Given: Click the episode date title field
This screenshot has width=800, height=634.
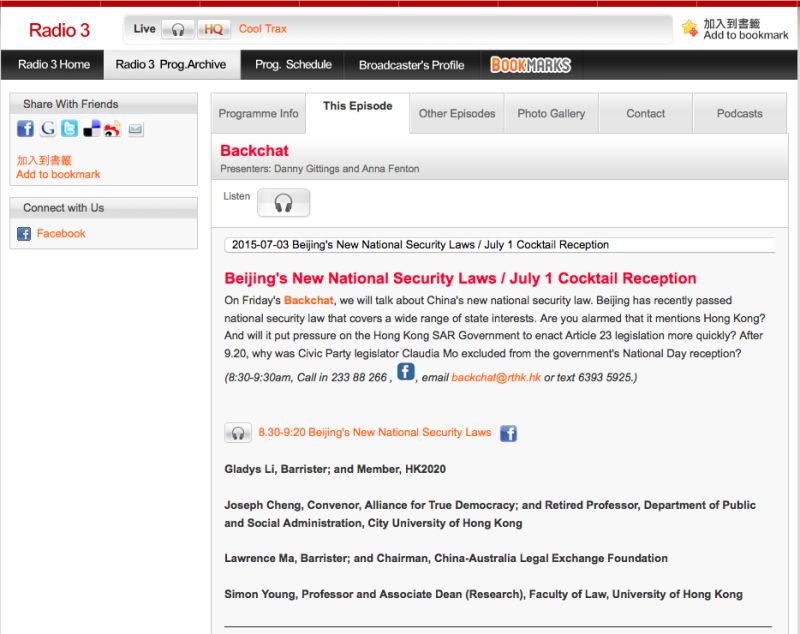Looking at the screenshot, I should click(500, 244).
